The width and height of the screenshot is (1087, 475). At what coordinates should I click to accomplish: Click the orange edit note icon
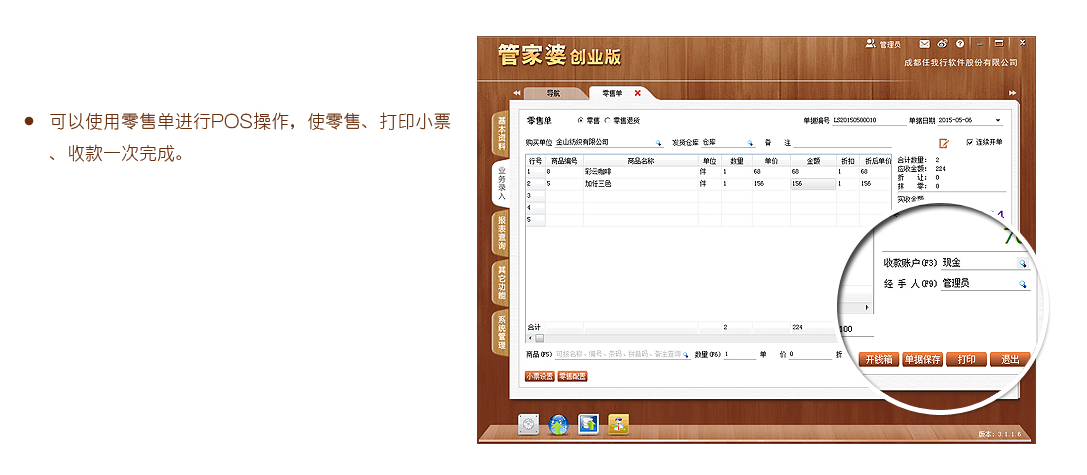click(943, 144)
